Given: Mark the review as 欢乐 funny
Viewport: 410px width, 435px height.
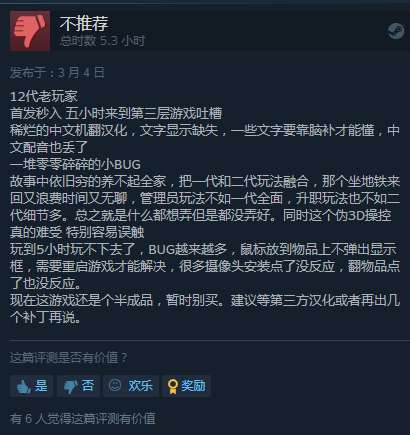Looking at the screenshot, I should click(x=131, y=386).
